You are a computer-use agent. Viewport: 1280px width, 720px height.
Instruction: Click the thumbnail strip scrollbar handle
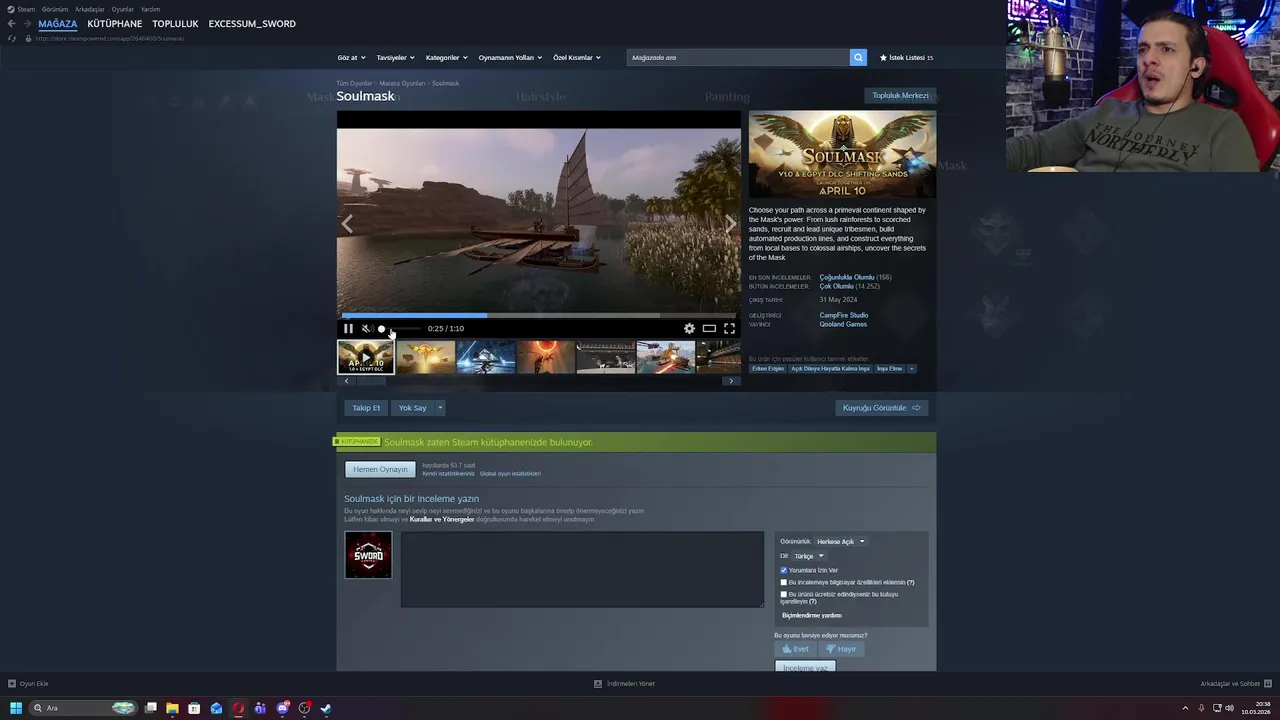(x=371, y=381)
